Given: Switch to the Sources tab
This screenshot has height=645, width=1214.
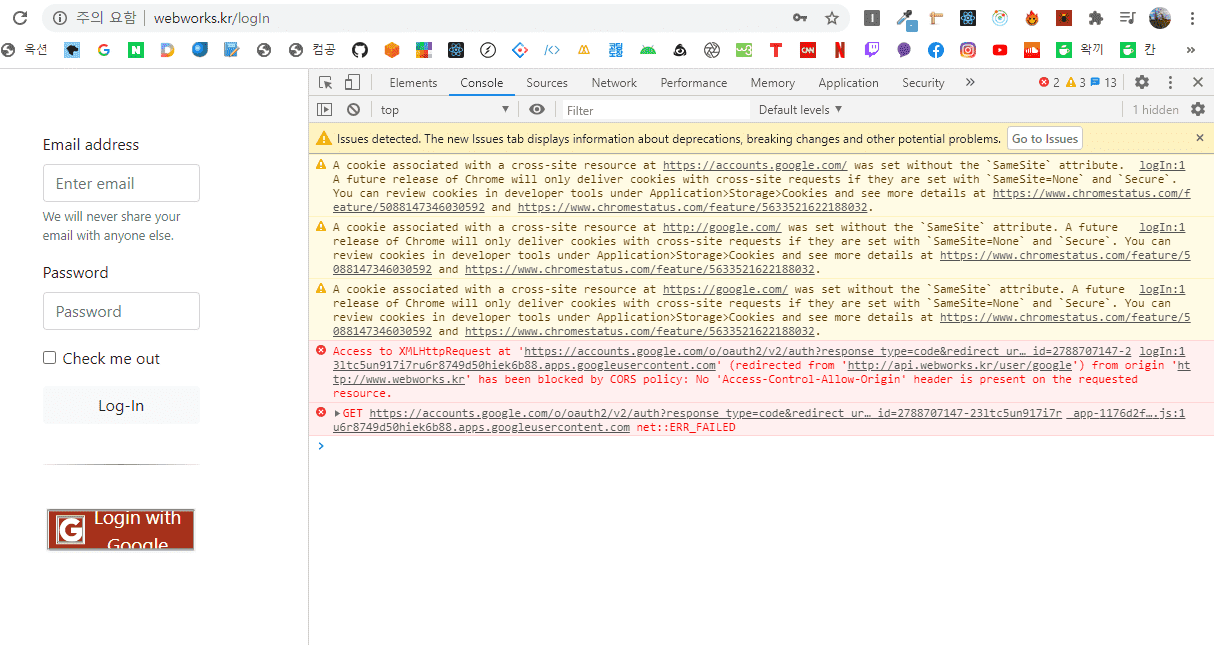Looking at the screenshot, I should pyautogui.click(x=547, y=83).
